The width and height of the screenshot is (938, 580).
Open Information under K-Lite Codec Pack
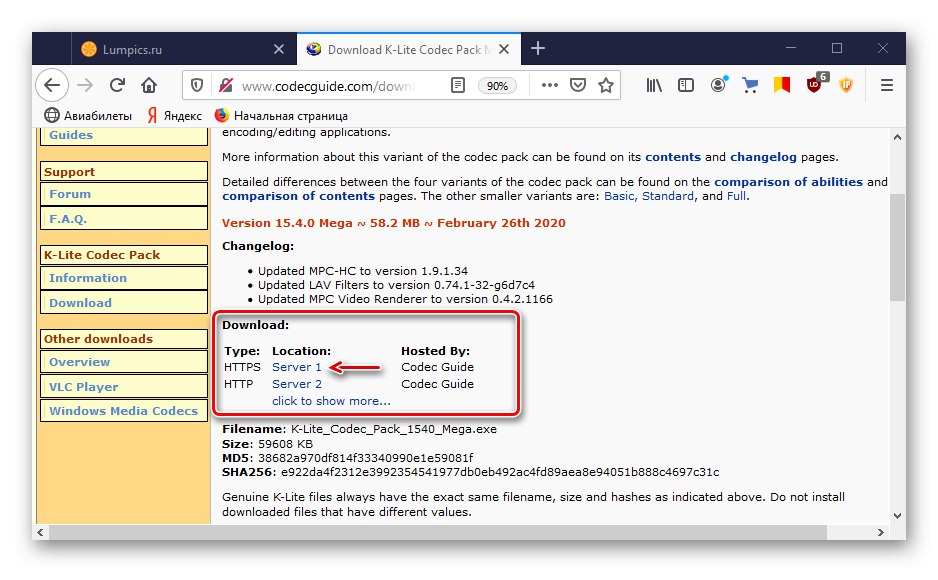(x=124, y=278)
